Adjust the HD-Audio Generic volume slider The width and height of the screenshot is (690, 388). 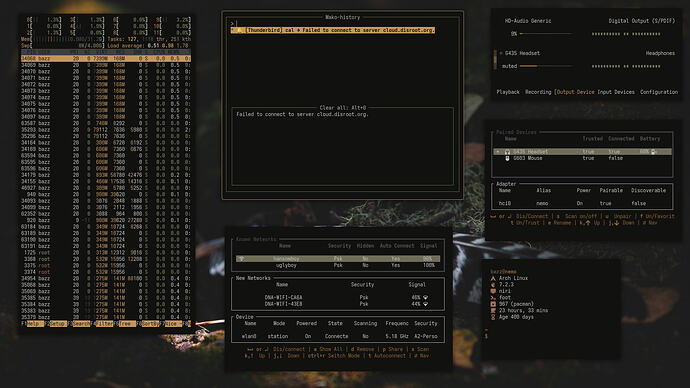point(546,34)
